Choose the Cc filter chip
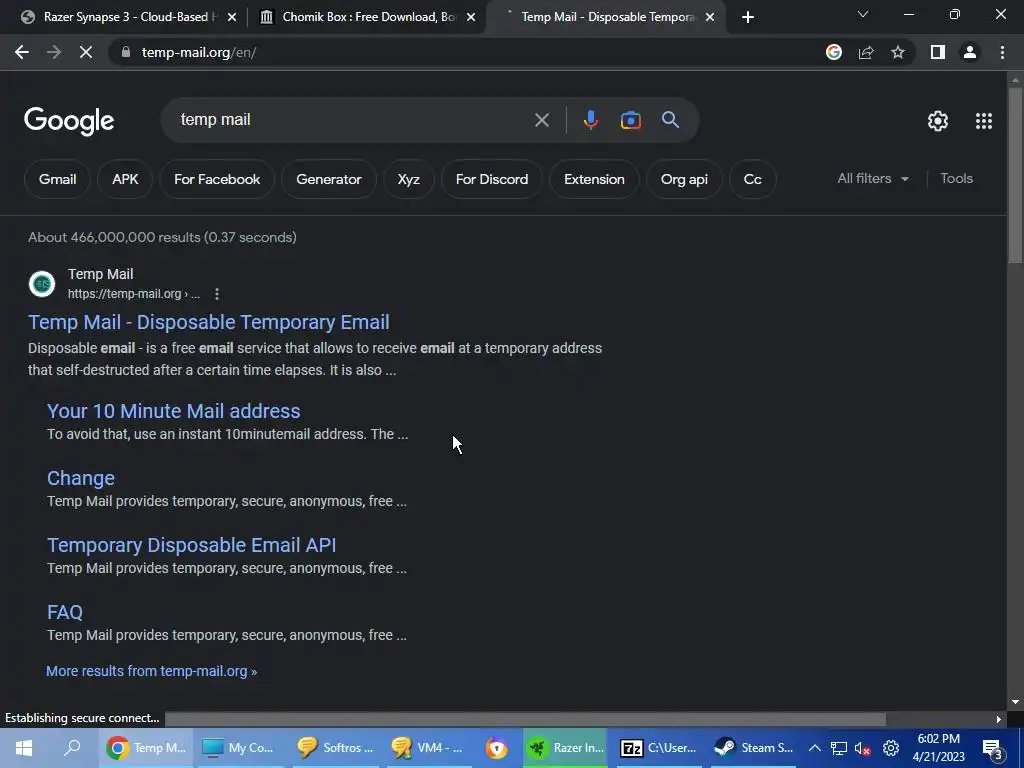Viewport: 1024px width, 768px height. click(x=752, y=179)
